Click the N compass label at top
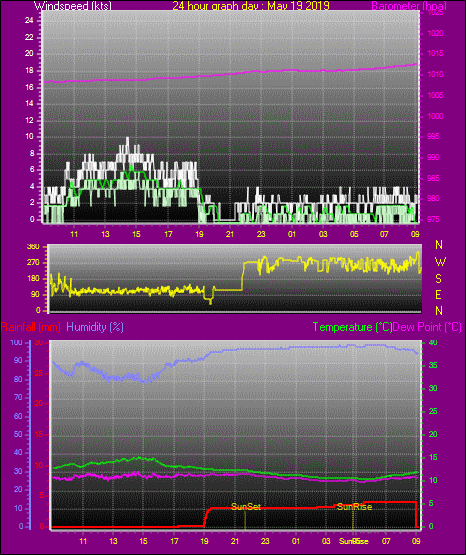The width and height of the screenshot is (466, 555). [439, 245]
